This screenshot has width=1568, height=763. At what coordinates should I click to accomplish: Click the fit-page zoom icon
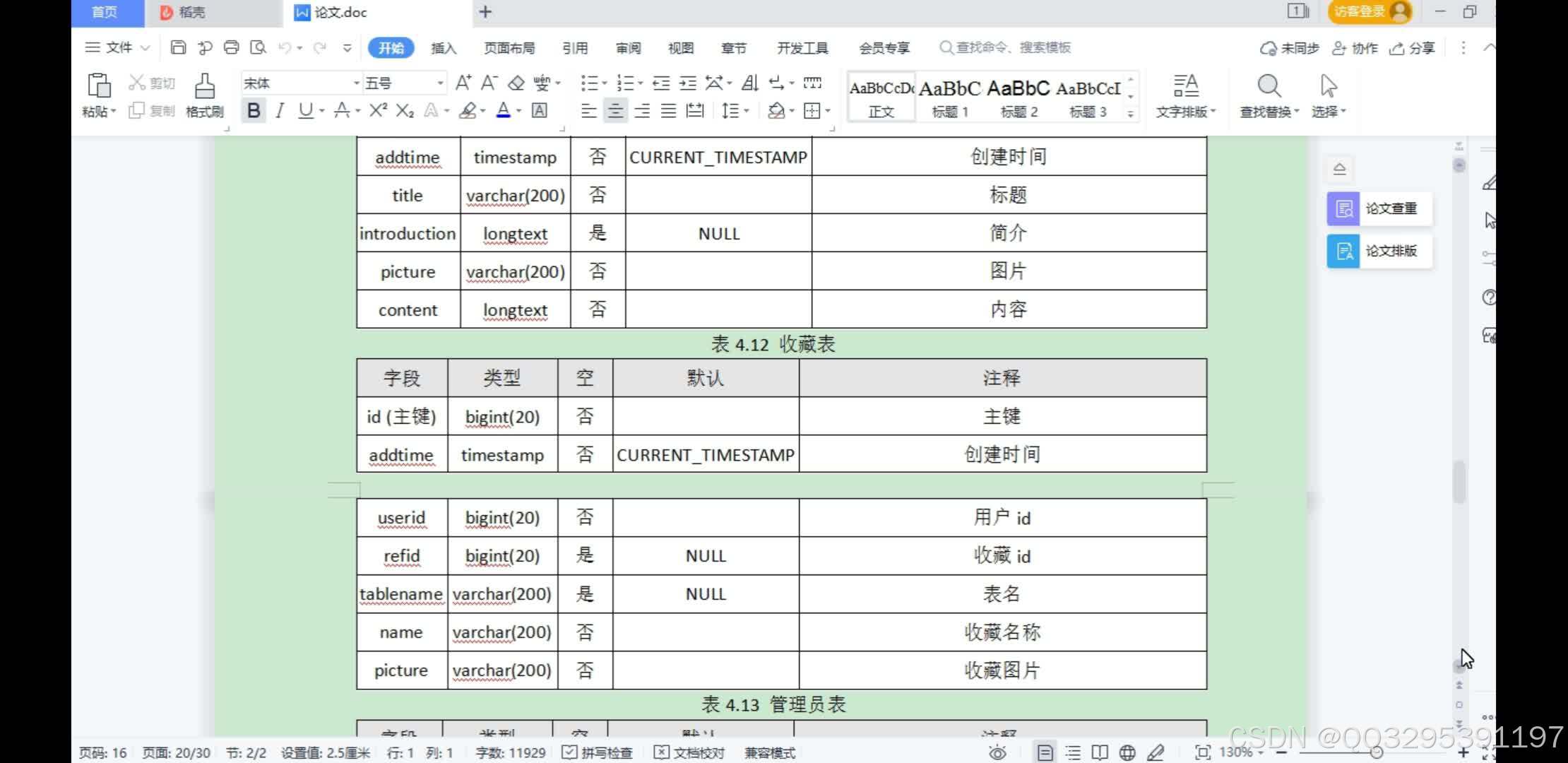click(x=1202, y=752)
